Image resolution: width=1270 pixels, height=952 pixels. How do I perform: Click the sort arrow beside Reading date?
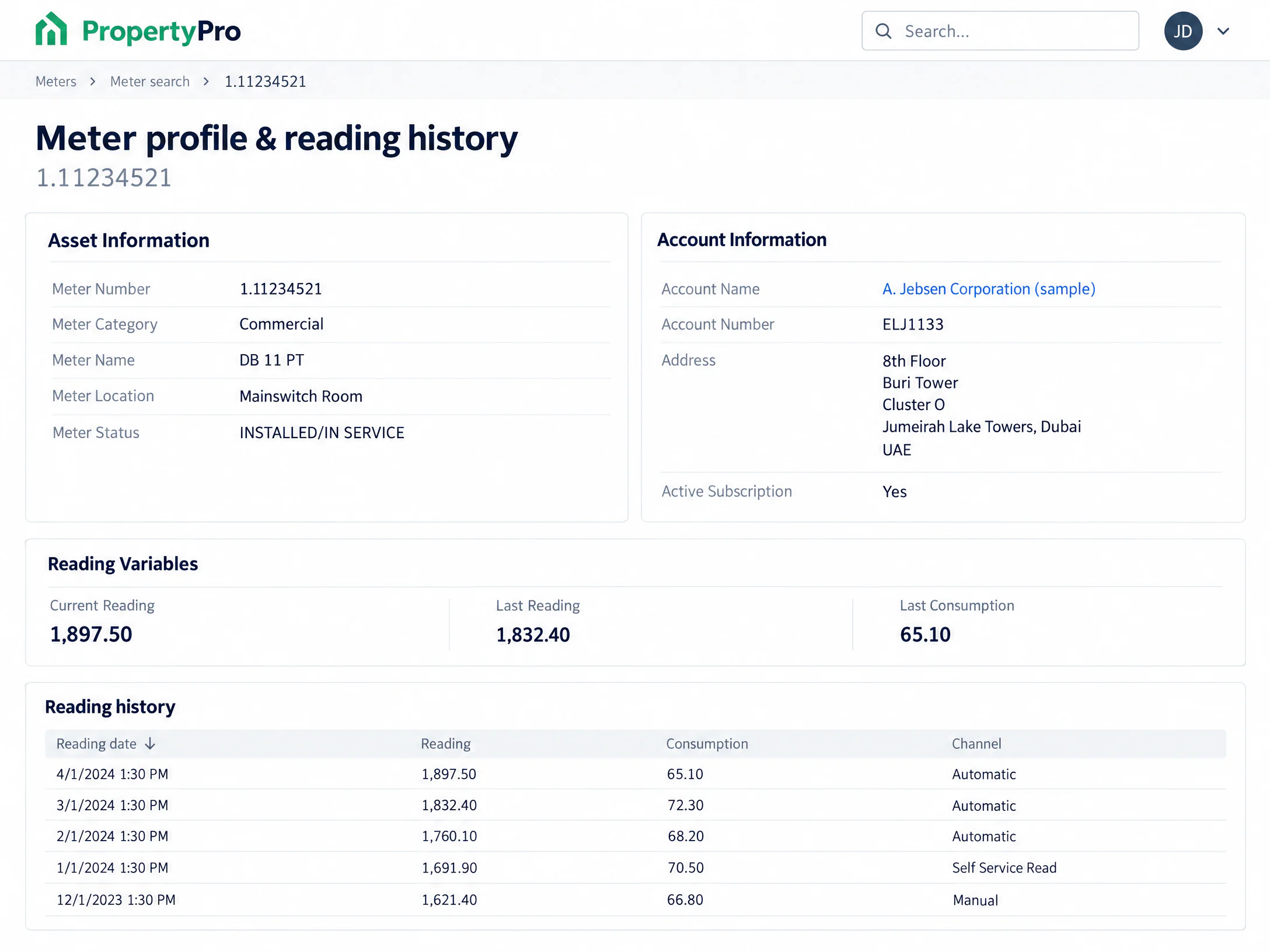(150, 743)
